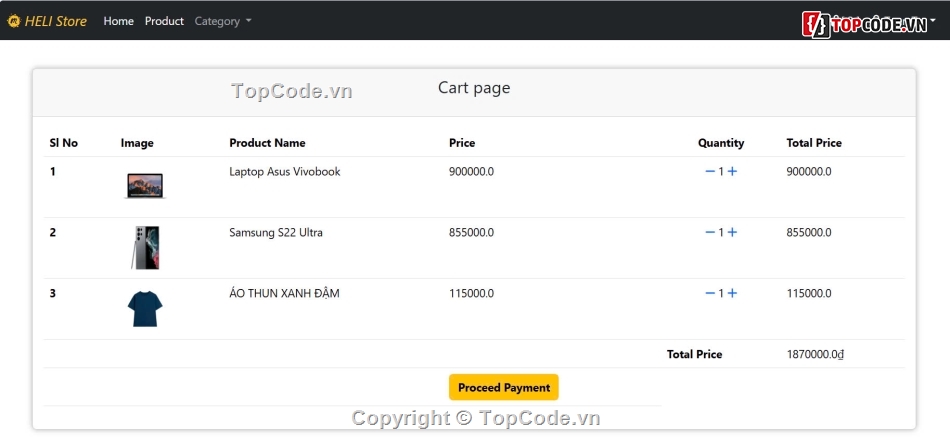Select the Laptop Asus Vivobook name
The width and height of the screenshot is (950, 440).
(x=285, y=172)
